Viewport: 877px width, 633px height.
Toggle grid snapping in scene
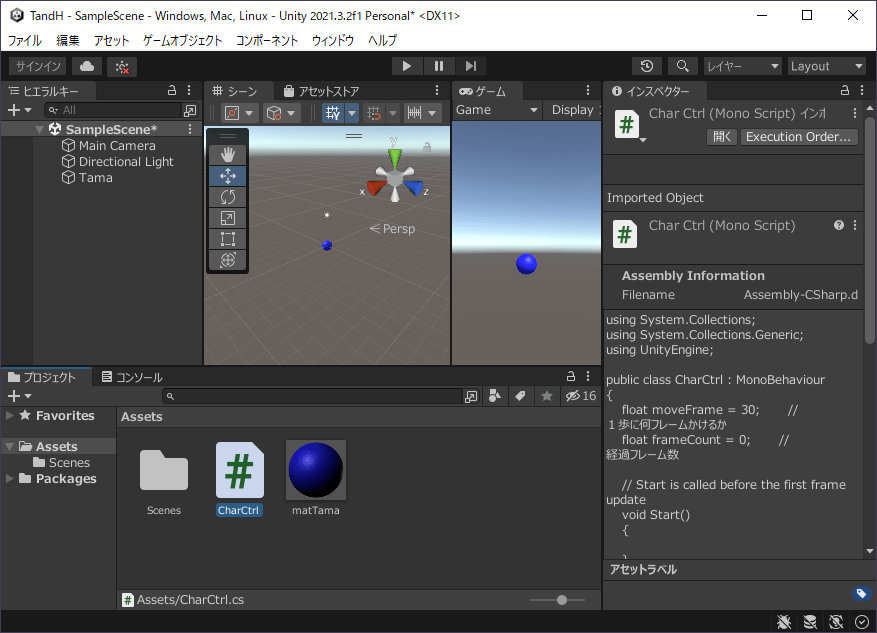pos(374,113)
